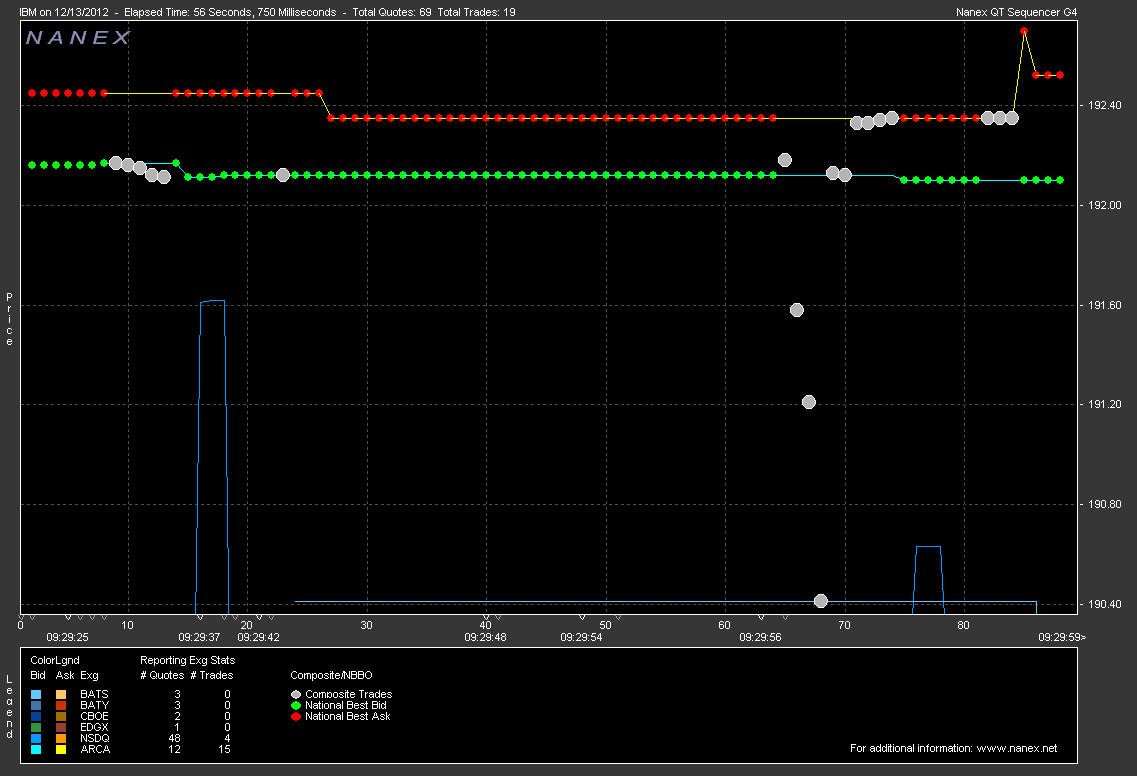Click the 09:29:37 time label
Viewport: 1137px width, 776px height.
pyautogui.click(x=199, y=637)
